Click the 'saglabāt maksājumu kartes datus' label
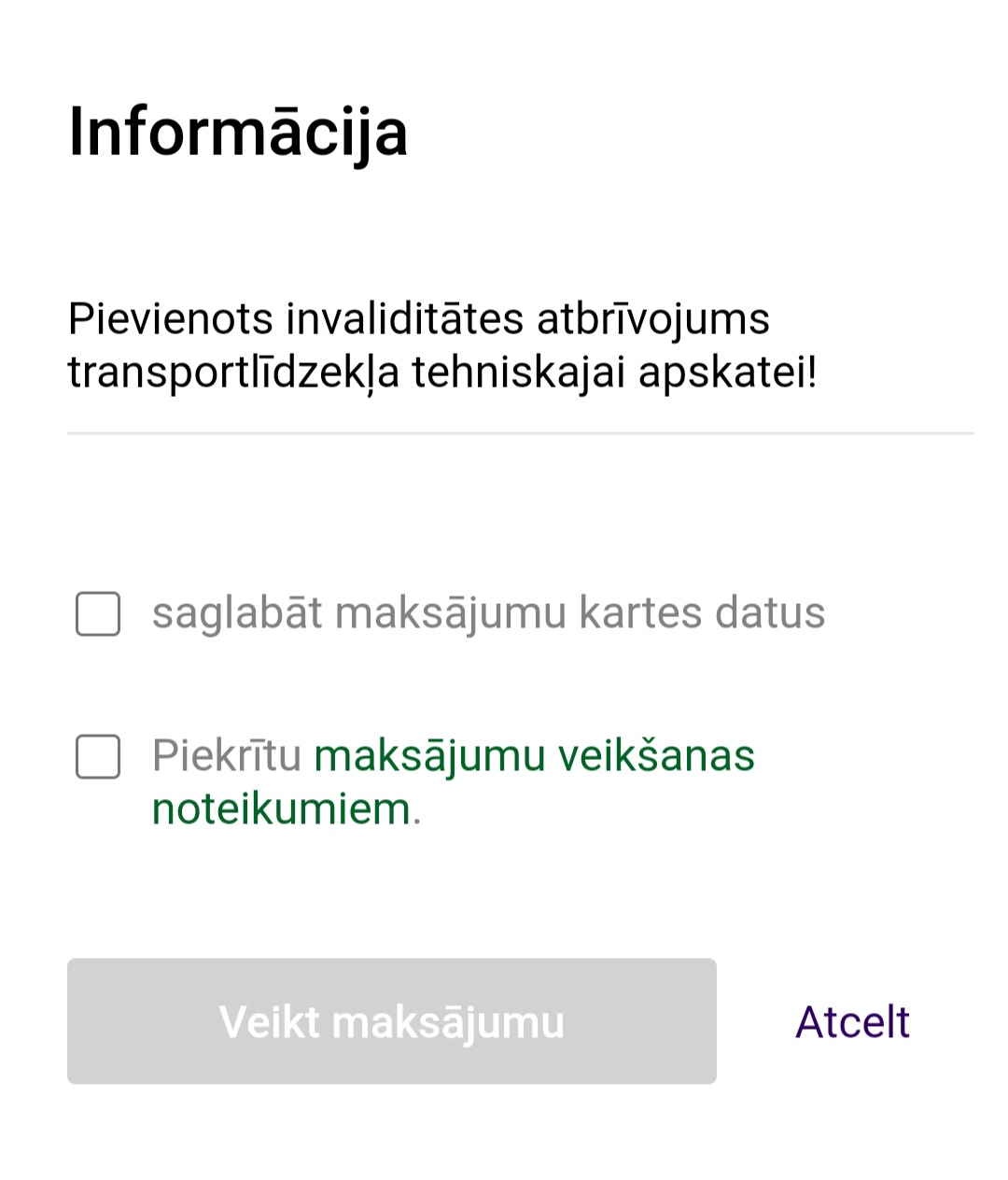The width and height of the screenshot is (1008, 1180). pos(488,613)
